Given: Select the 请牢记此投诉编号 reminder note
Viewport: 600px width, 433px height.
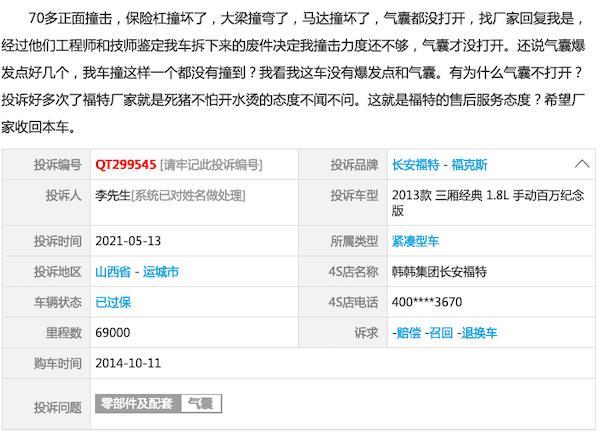Looking at the screenshot, I should [x=211, y=165].
